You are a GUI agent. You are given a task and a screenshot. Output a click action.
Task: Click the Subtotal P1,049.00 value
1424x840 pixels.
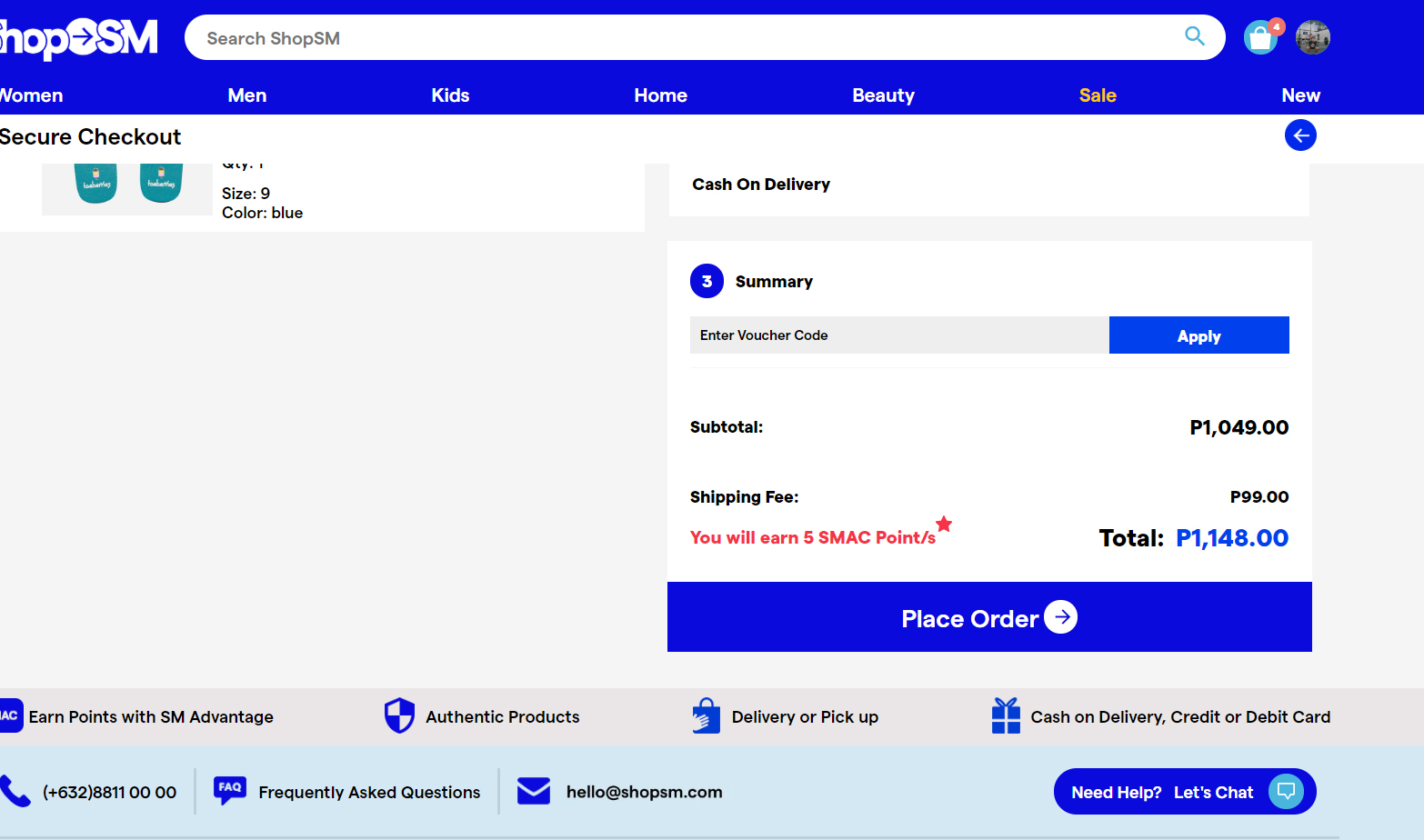click(x=1238, y=427)
